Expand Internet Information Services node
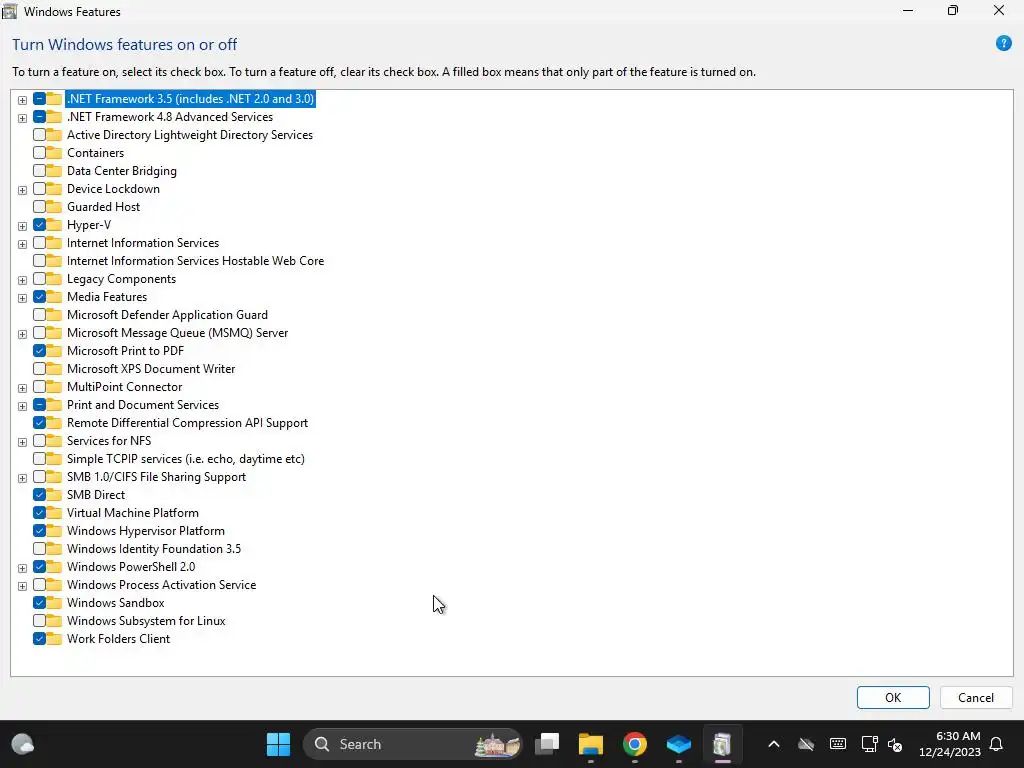 coord(22,244)
